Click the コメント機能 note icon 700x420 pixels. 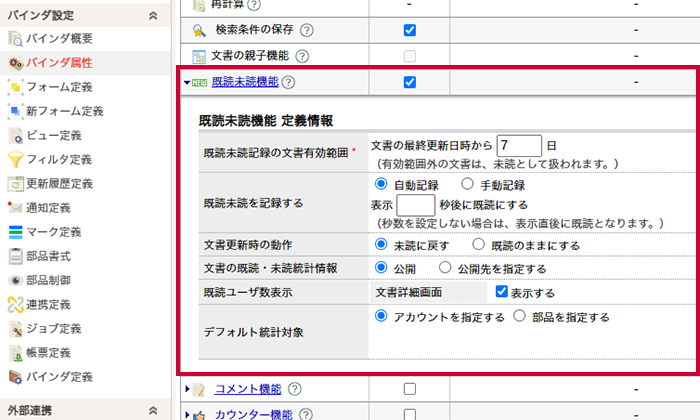click(199, 390)
